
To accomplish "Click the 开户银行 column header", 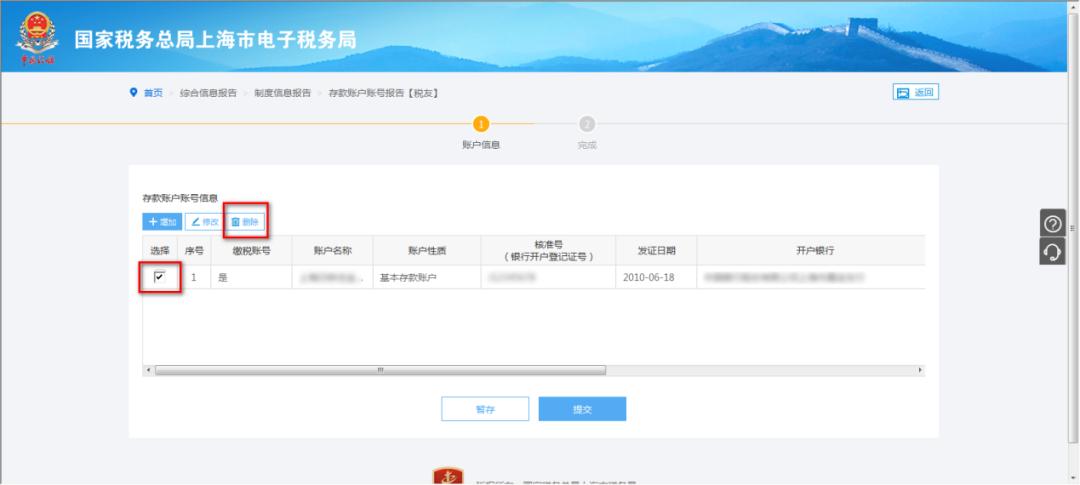I will (814, 250).
